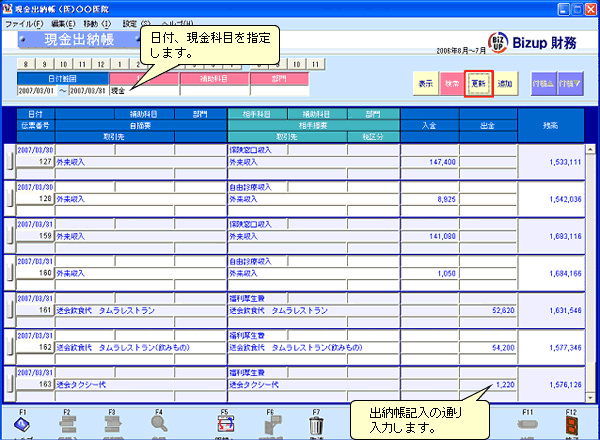Image resolution: width=600 pixels, height=440 pixels.
Task: Click the 出金 column header
Action: pos(488,125)
